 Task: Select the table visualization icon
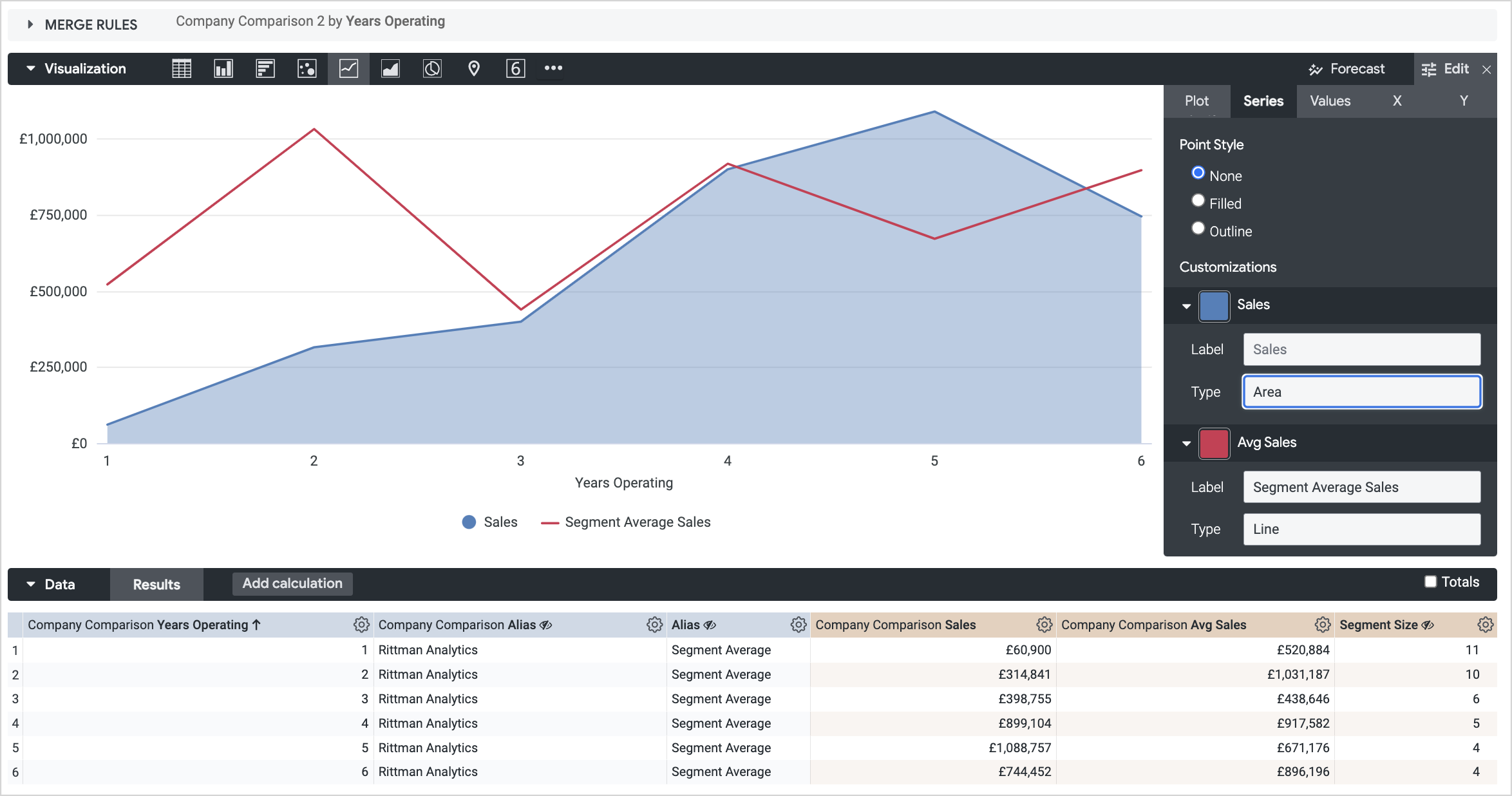click(182, 68)
